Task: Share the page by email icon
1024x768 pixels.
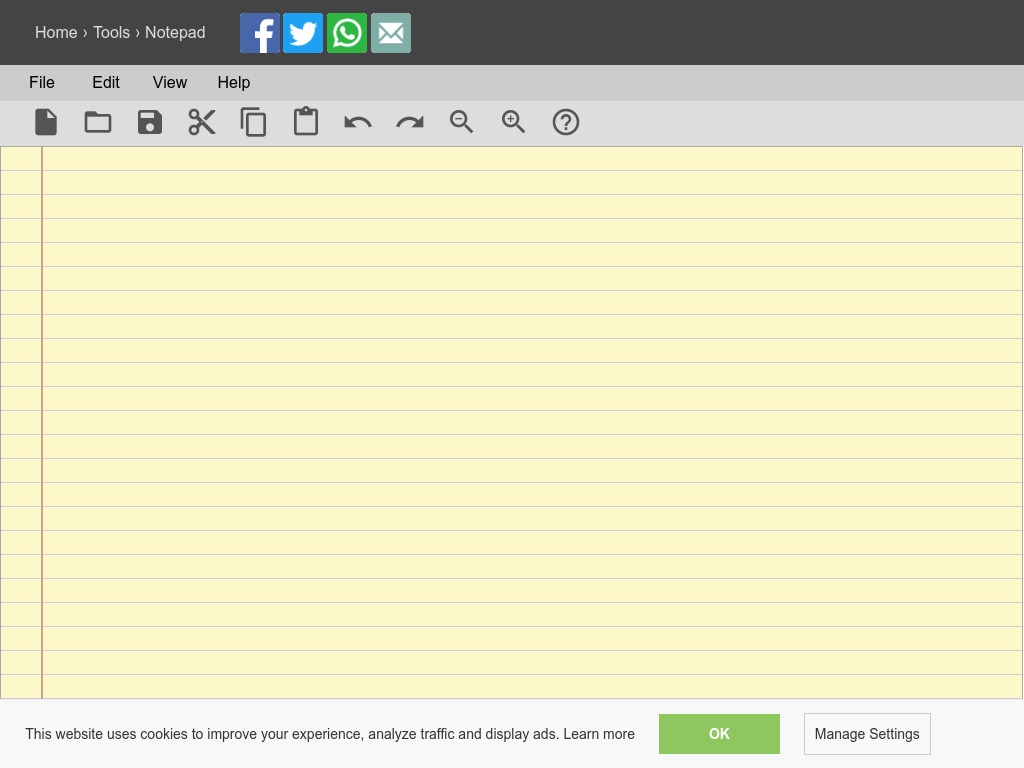Action: pyautogui.click(x=391, y=33)
